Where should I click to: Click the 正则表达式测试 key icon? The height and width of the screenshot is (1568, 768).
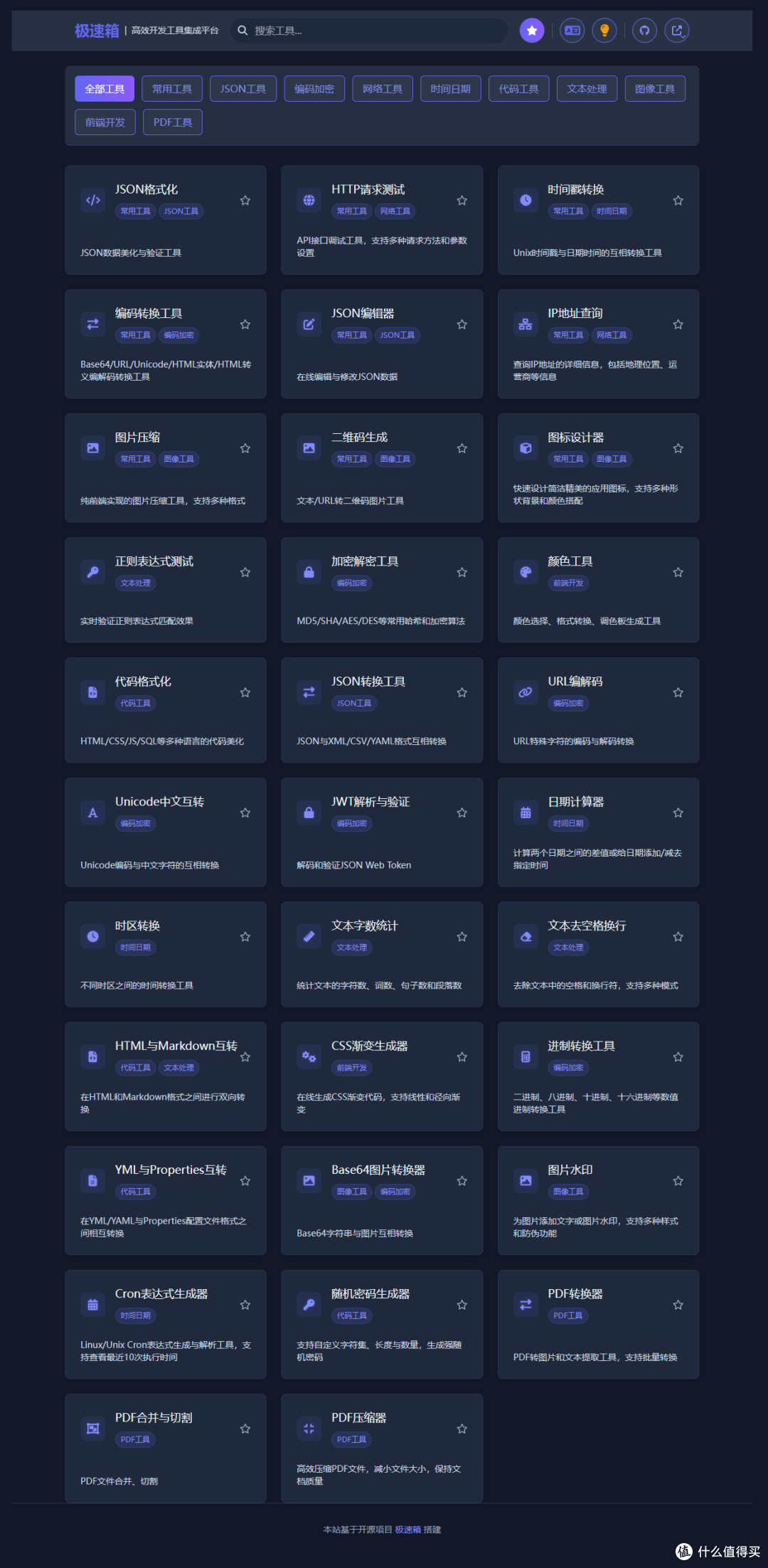pyautogui.click(x=93, y=571)
